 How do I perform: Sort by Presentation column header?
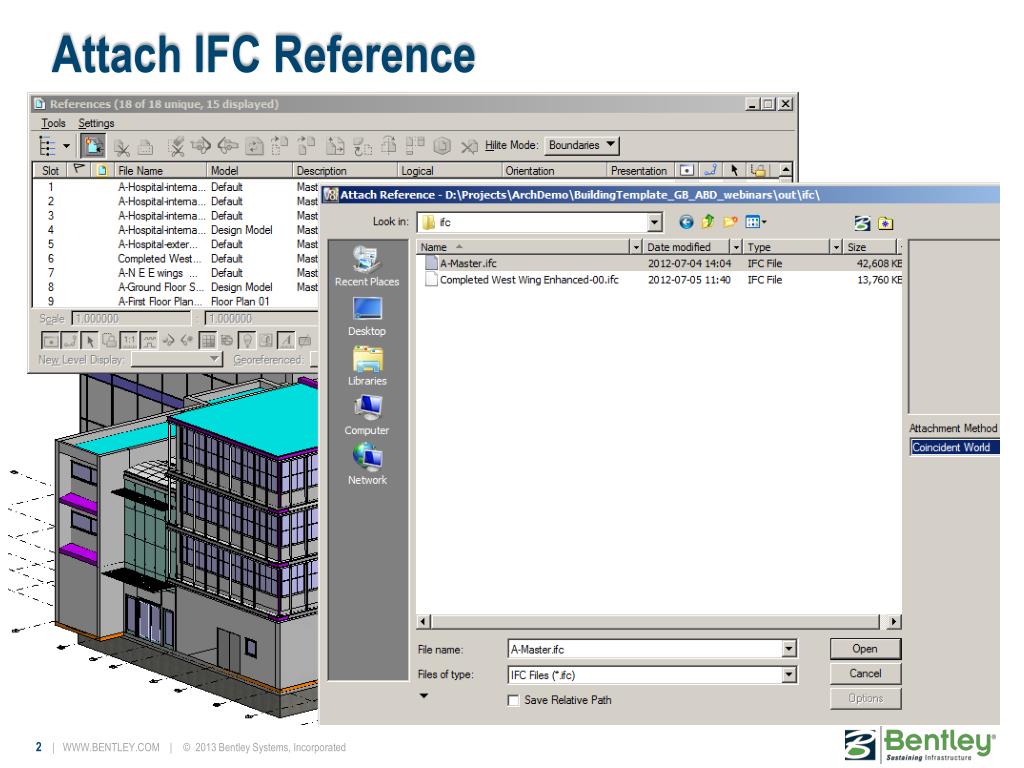point(641,170)
